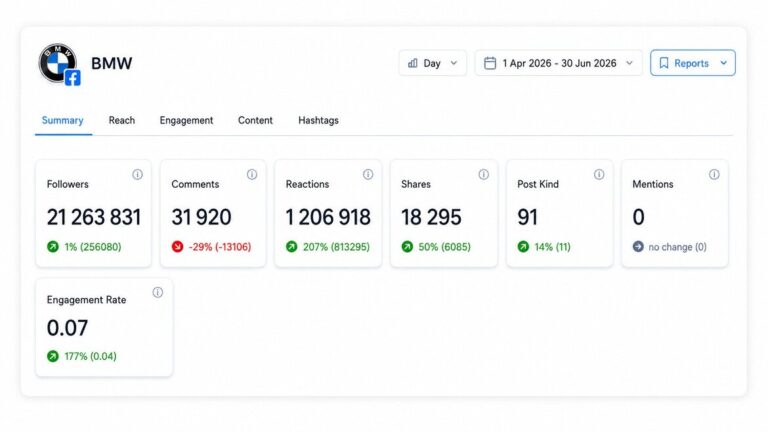Click the Reactions value 1 206 918
This screenshot has height=432, width=768.
tap(328, 217)
